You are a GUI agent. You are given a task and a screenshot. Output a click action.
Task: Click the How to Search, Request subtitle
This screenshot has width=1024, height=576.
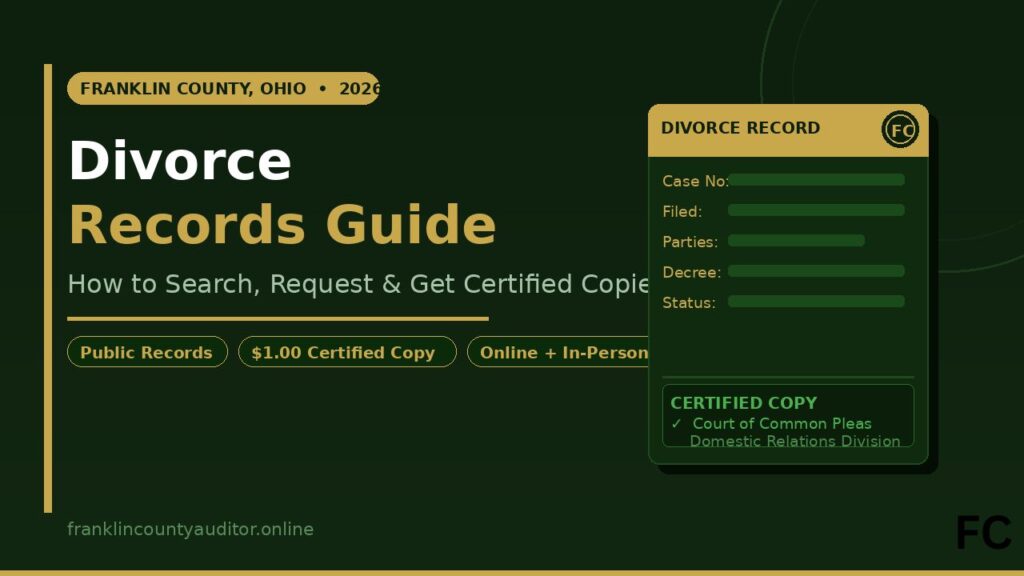click(359, 284)
